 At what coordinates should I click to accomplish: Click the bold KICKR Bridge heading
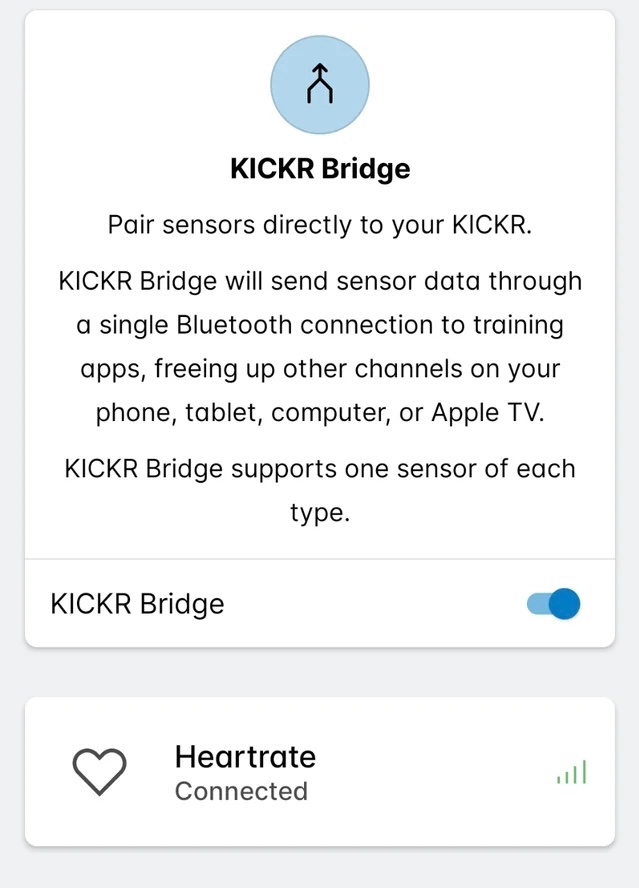320,168
